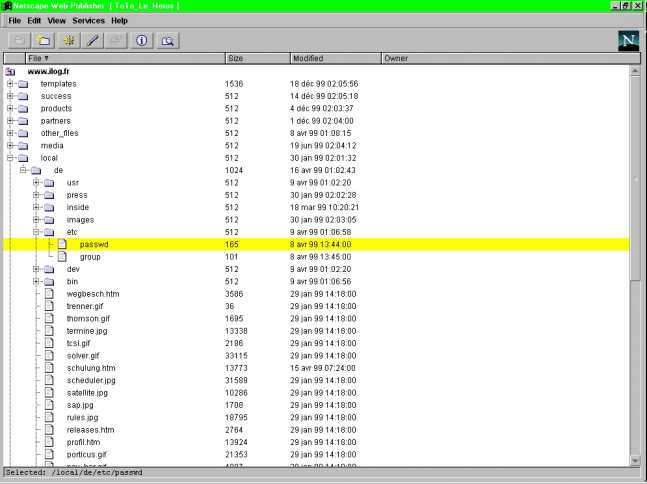
Task: Click the folder icon next to other_files
Action: pos(23,134)
